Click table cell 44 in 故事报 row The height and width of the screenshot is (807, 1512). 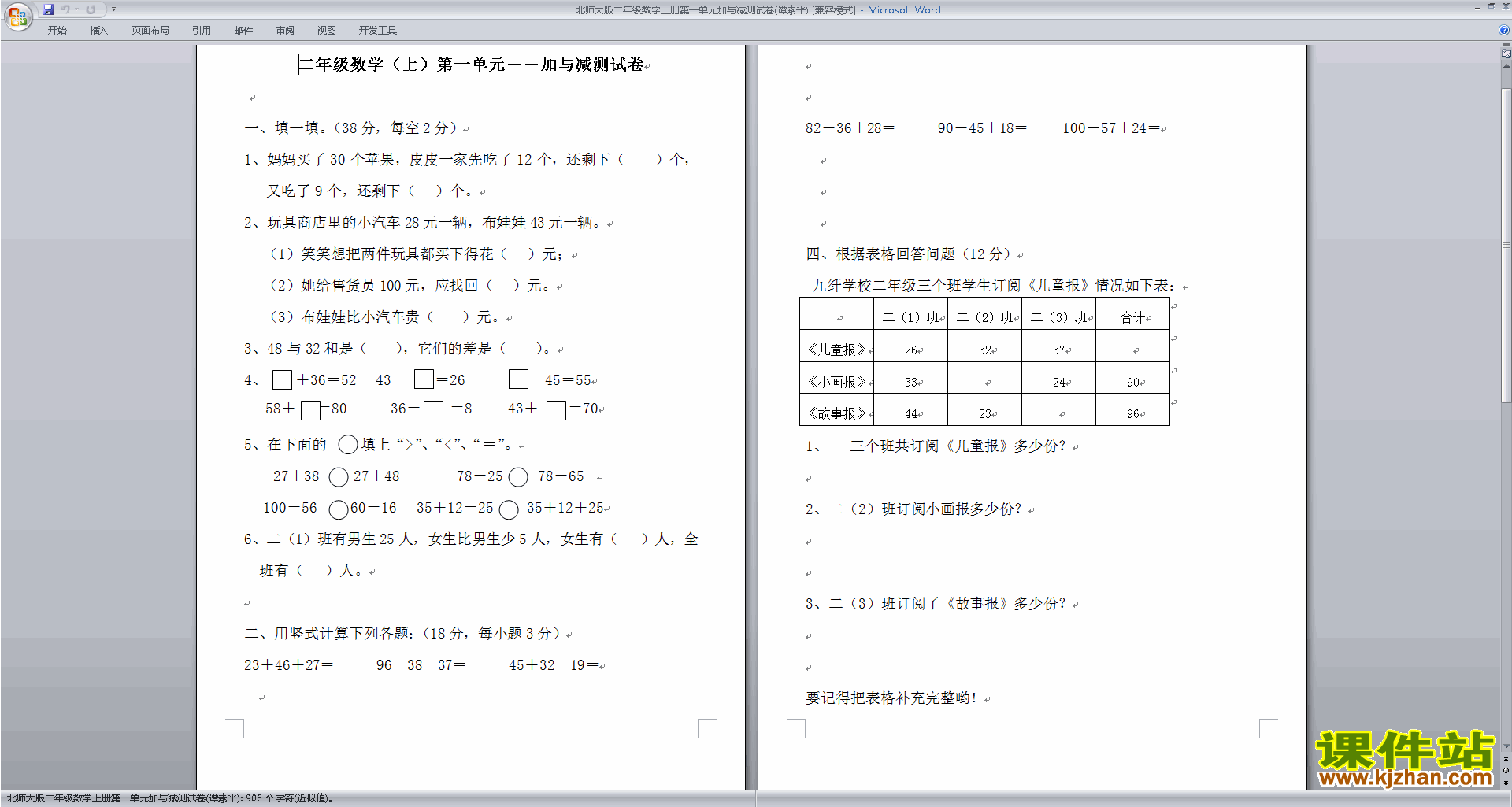coord(911,410)
